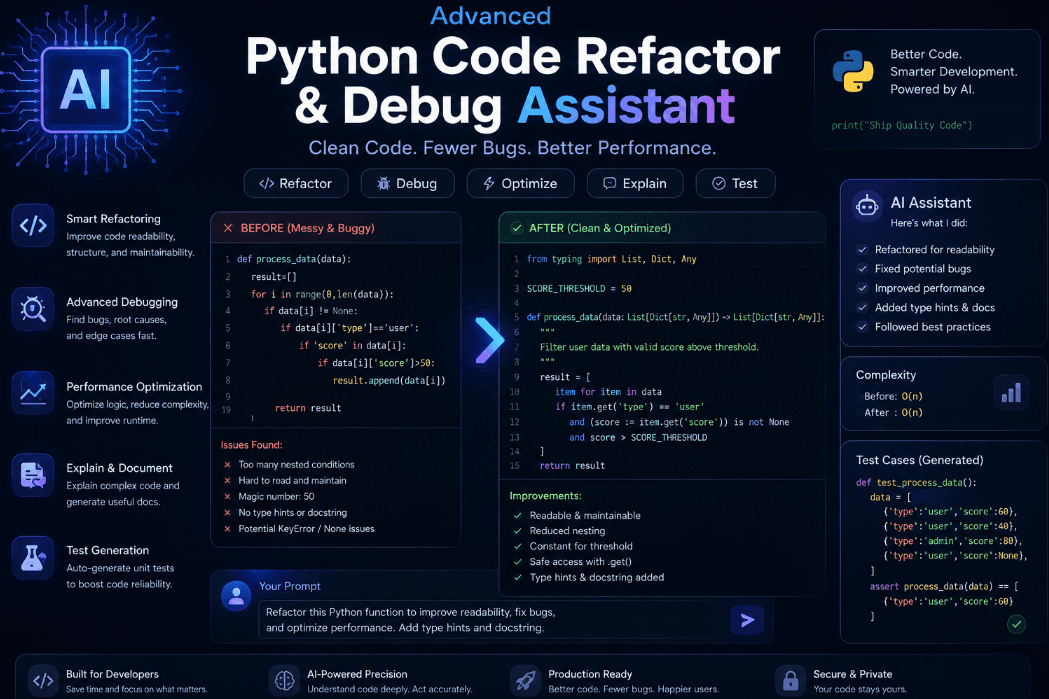Click the green test passed checkmark icon
Screen dimensions: 1049x699
pos(1016,624)
